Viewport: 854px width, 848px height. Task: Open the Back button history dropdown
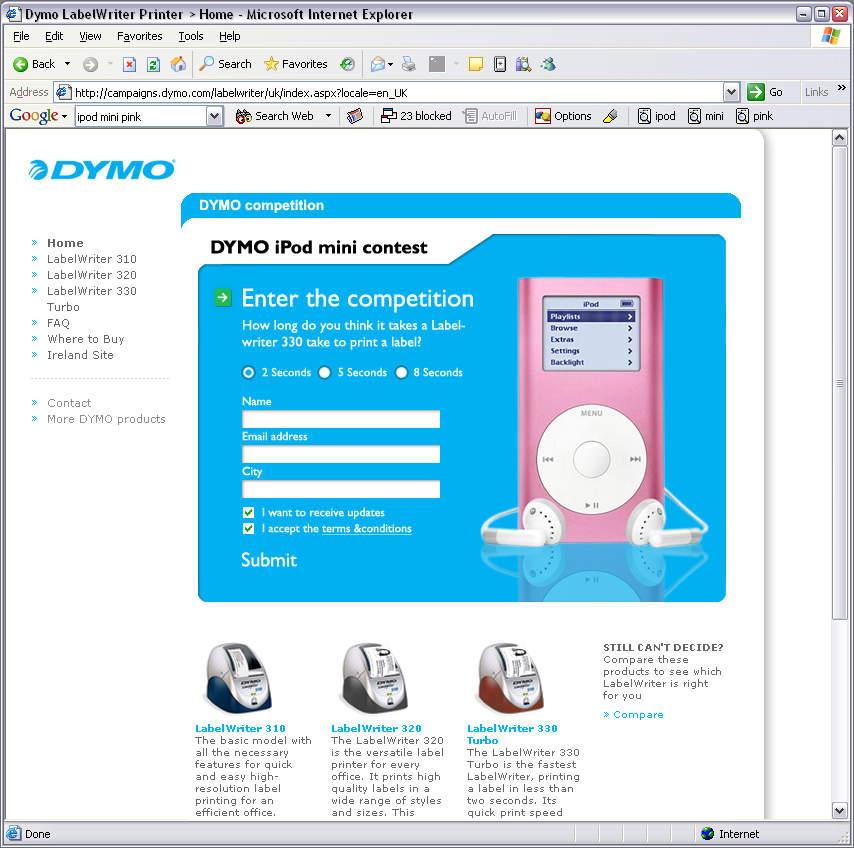(68, 64)
